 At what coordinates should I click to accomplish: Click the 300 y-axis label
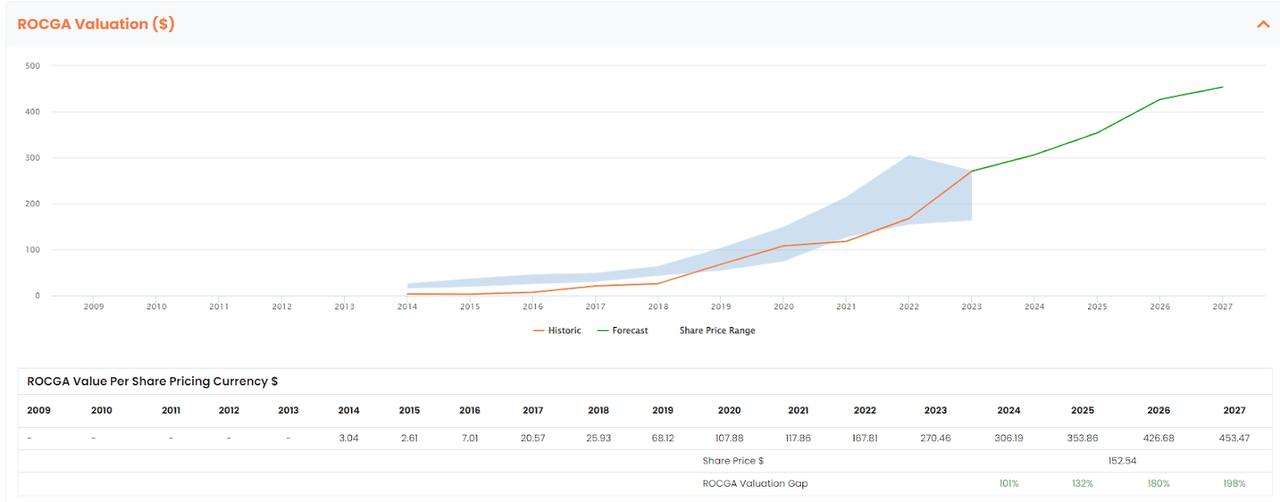coord(32,158)
